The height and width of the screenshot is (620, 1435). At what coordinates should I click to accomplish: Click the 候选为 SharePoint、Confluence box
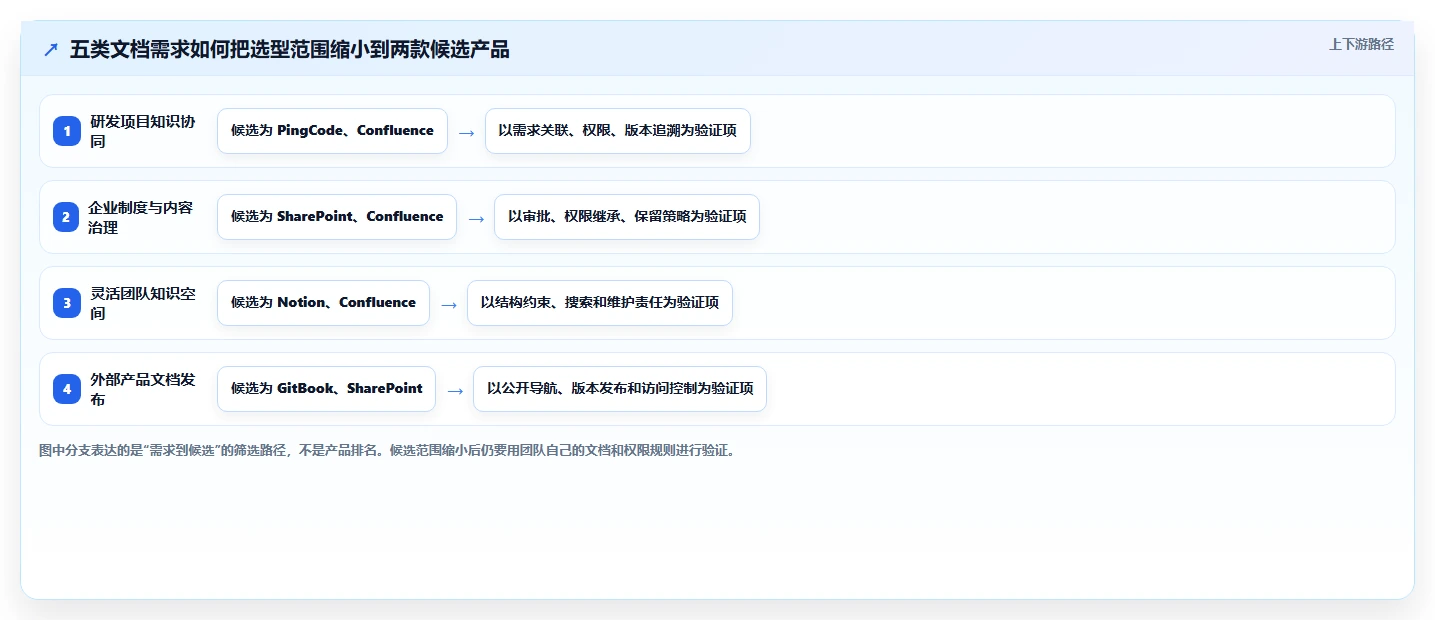pyautogui.click(x=337, y=217)
